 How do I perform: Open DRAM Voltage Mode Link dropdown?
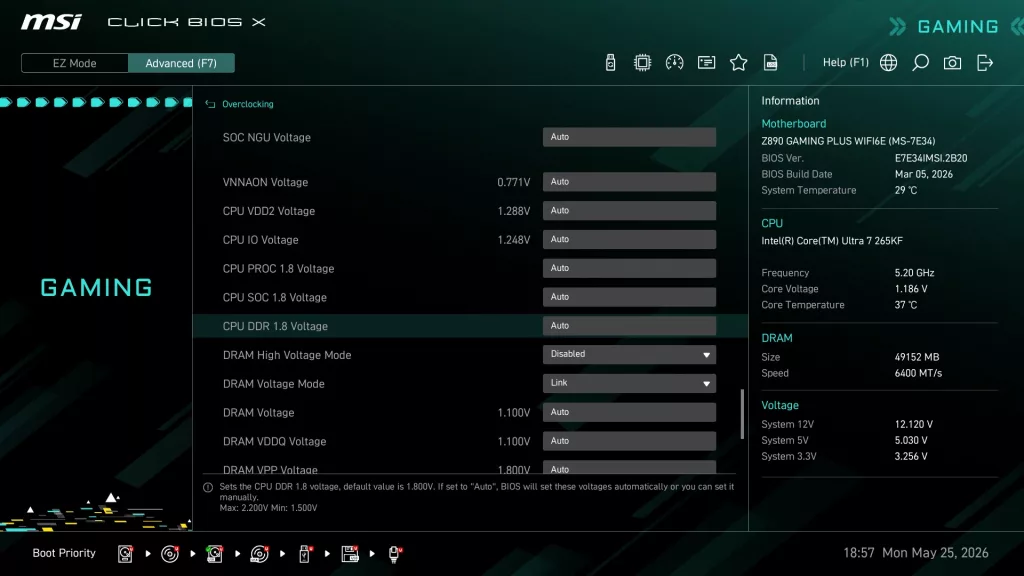pyautogui.click(x=629, y=383)
